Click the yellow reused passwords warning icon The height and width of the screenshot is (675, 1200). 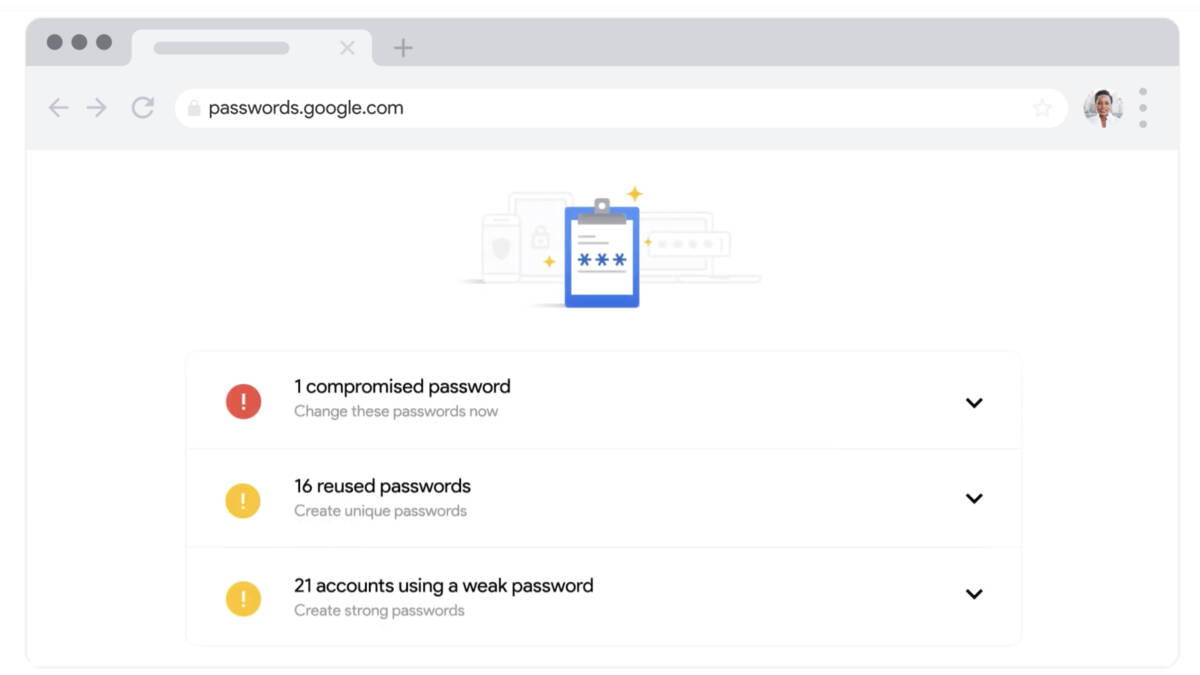coord(243,500)
